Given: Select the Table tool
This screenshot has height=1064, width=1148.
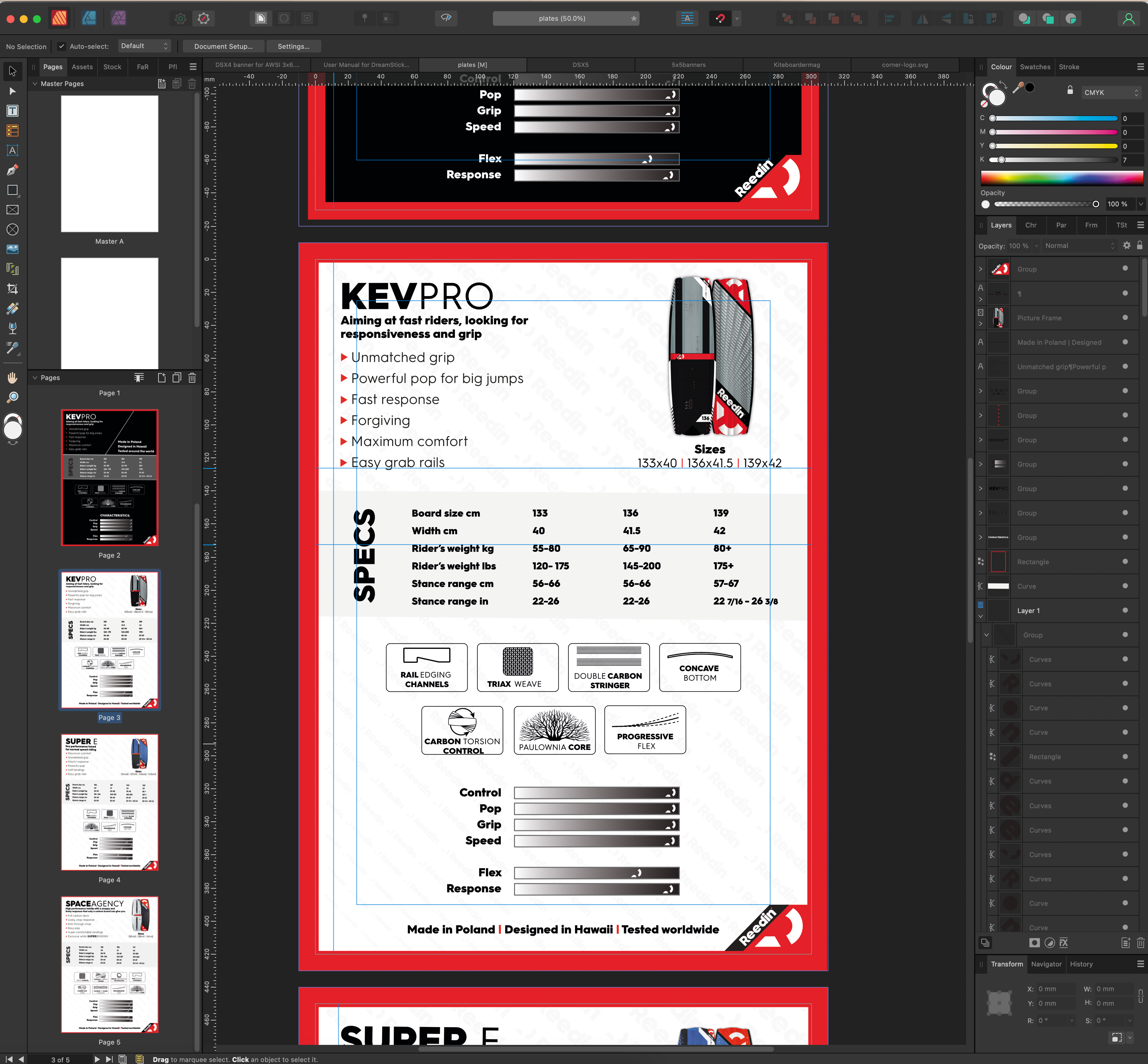Looking at the screenshot, I should click(12, 131).
